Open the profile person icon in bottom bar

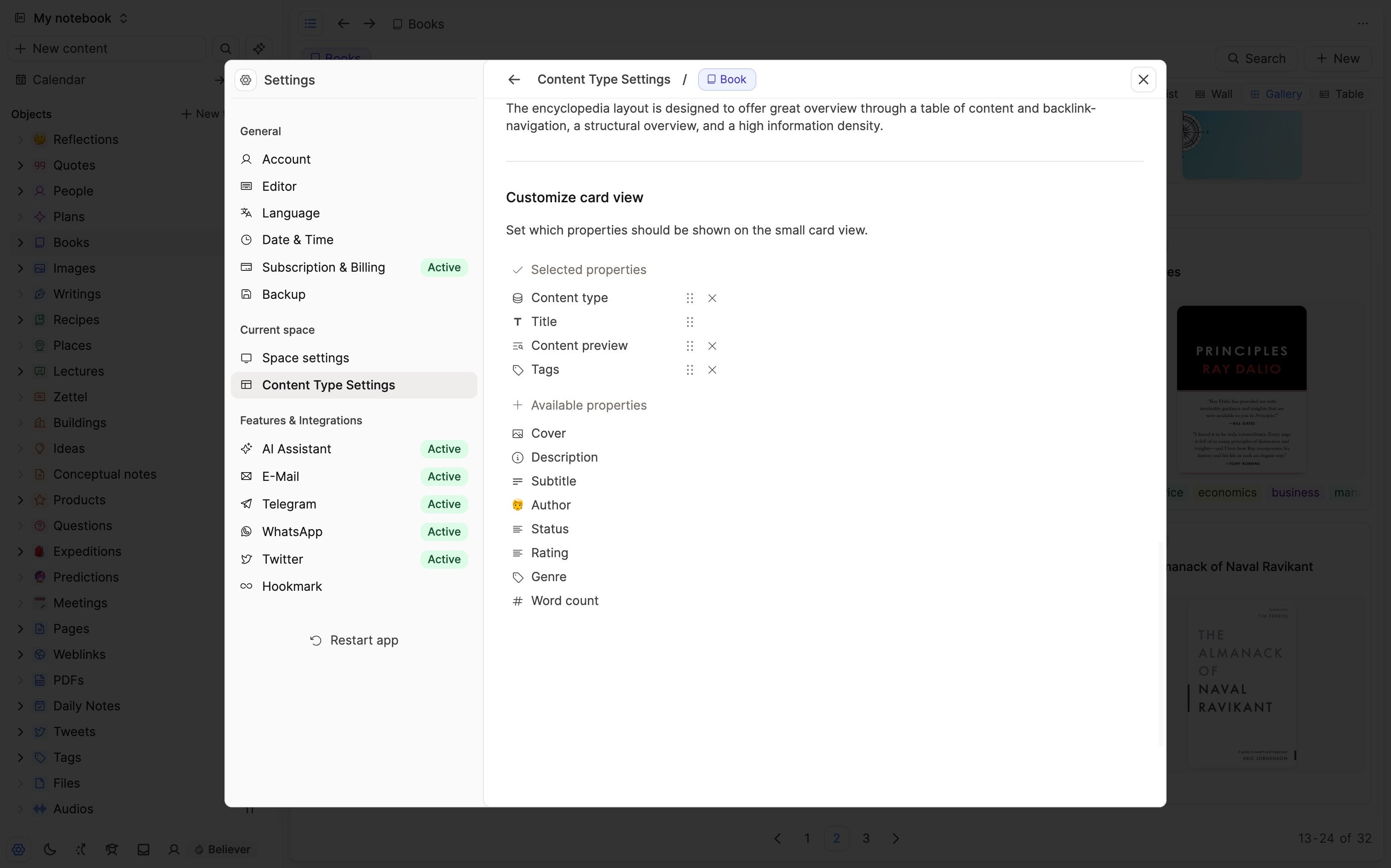pos(173,849)
